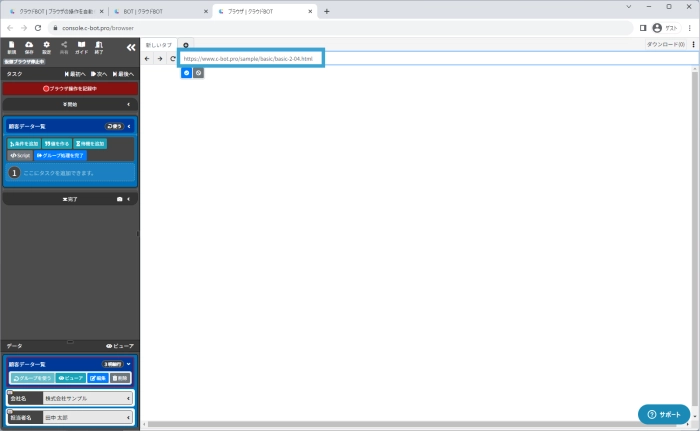Expand the 担当者名 data field arrow
This screenshot has width=700, height=431.
coord(128,416)
